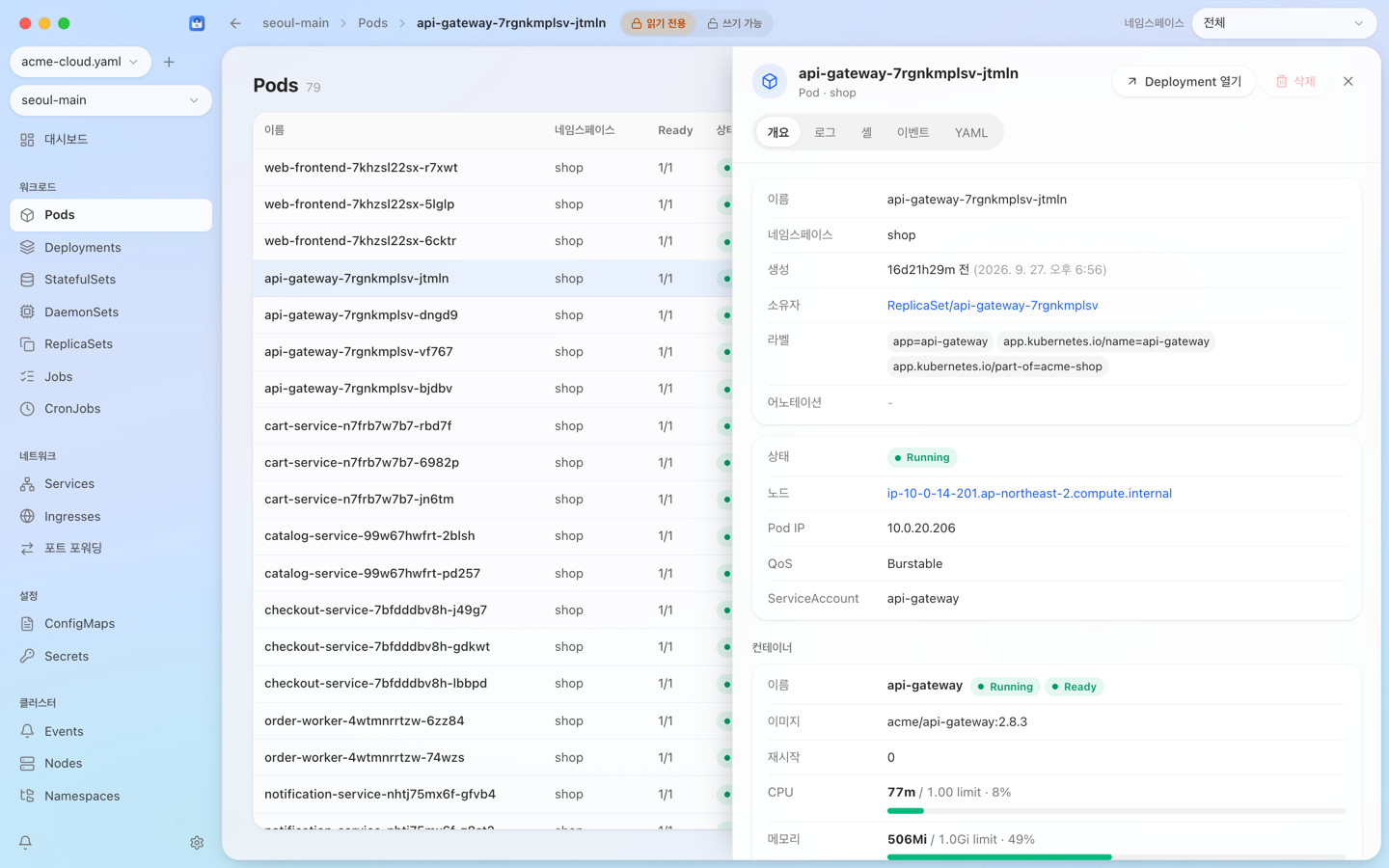The height and width of the screenshot is (868, 1389).
Task: Open the 대시보드 dashboard icon
Action: click(27, 140)
